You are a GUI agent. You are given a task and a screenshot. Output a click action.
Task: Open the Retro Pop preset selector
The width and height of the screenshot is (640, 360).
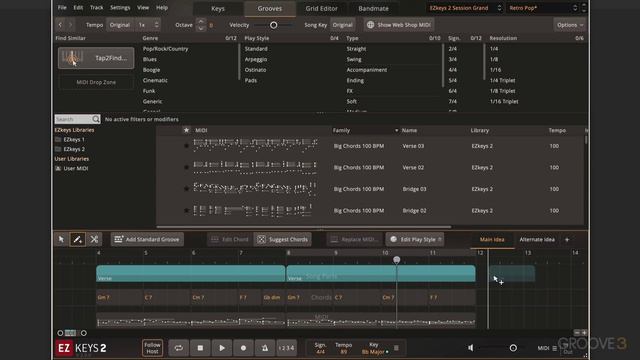[x=543, y=8]
